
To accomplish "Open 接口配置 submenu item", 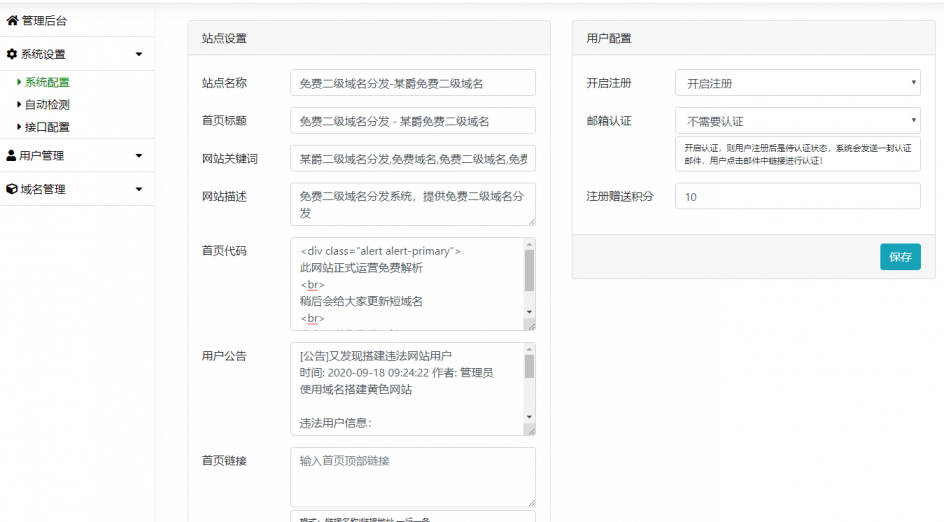I will 47,127.
